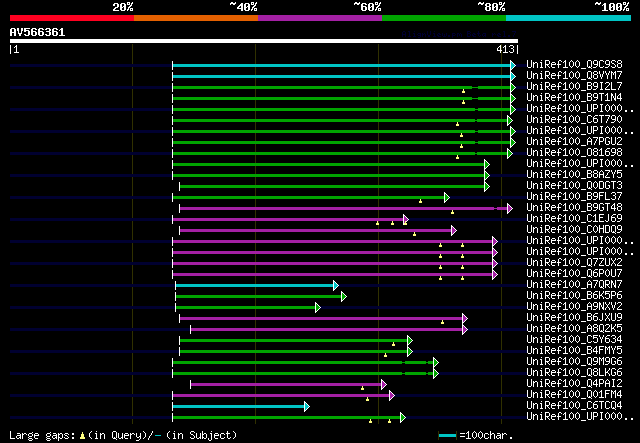
Task: Click the purple alignment bar for Q01FM4
Action: tap(281, 396)
